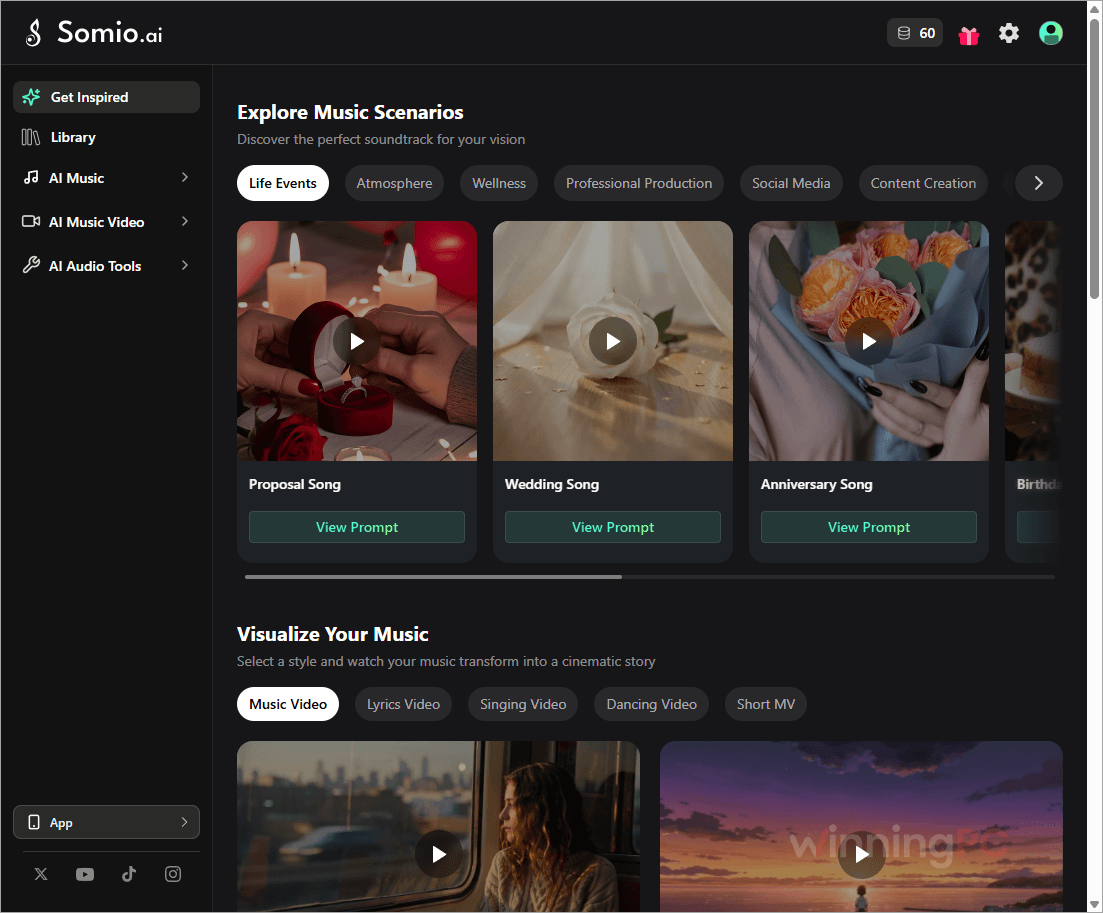Click the red gift box icon
The height and width of the screenshot is (913, 1103).
(969, 34)
